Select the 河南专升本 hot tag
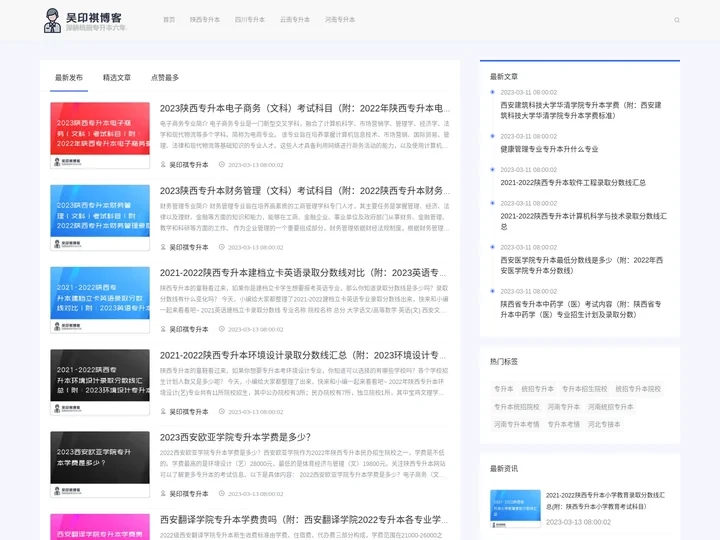Image resolution: width=720 pixels, height=540 pixels. [563, 406]
